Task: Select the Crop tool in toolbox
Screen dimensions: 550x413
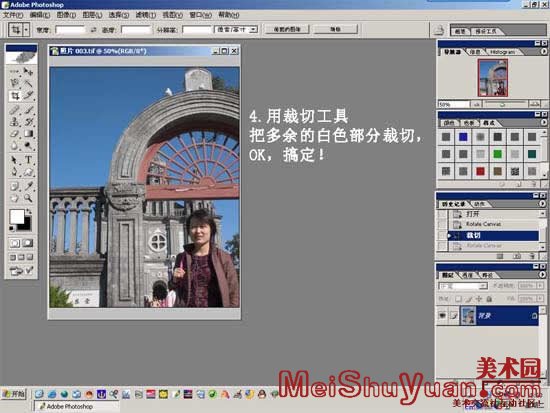Action: 14,95
